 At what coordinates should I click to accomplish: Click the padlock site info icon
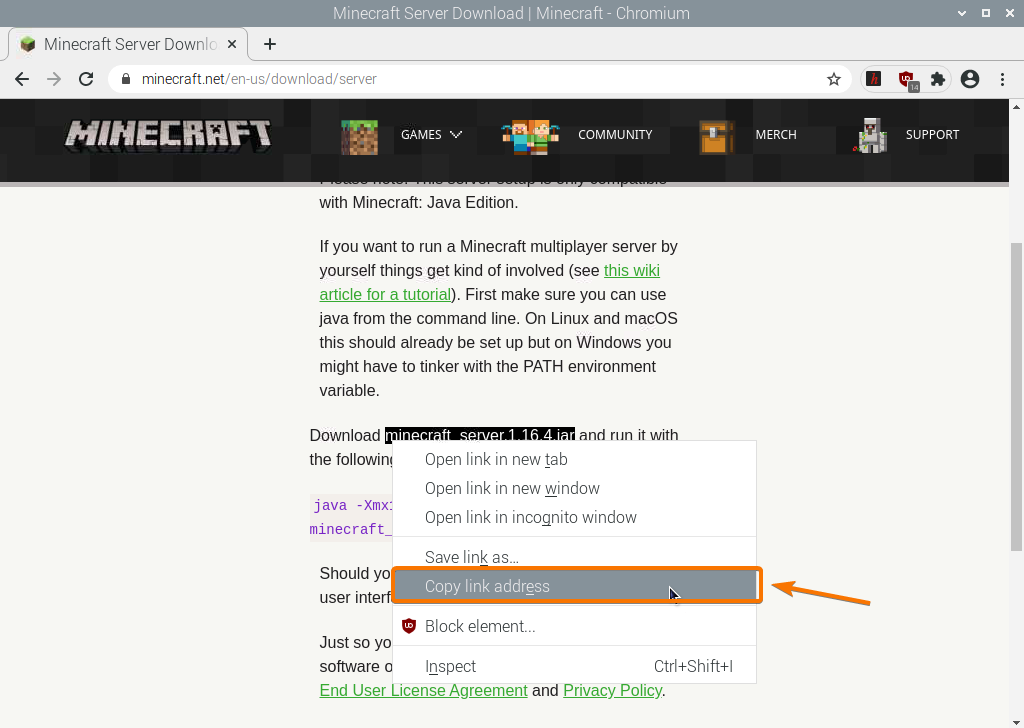pyautogui.click(x=126, y=79)
